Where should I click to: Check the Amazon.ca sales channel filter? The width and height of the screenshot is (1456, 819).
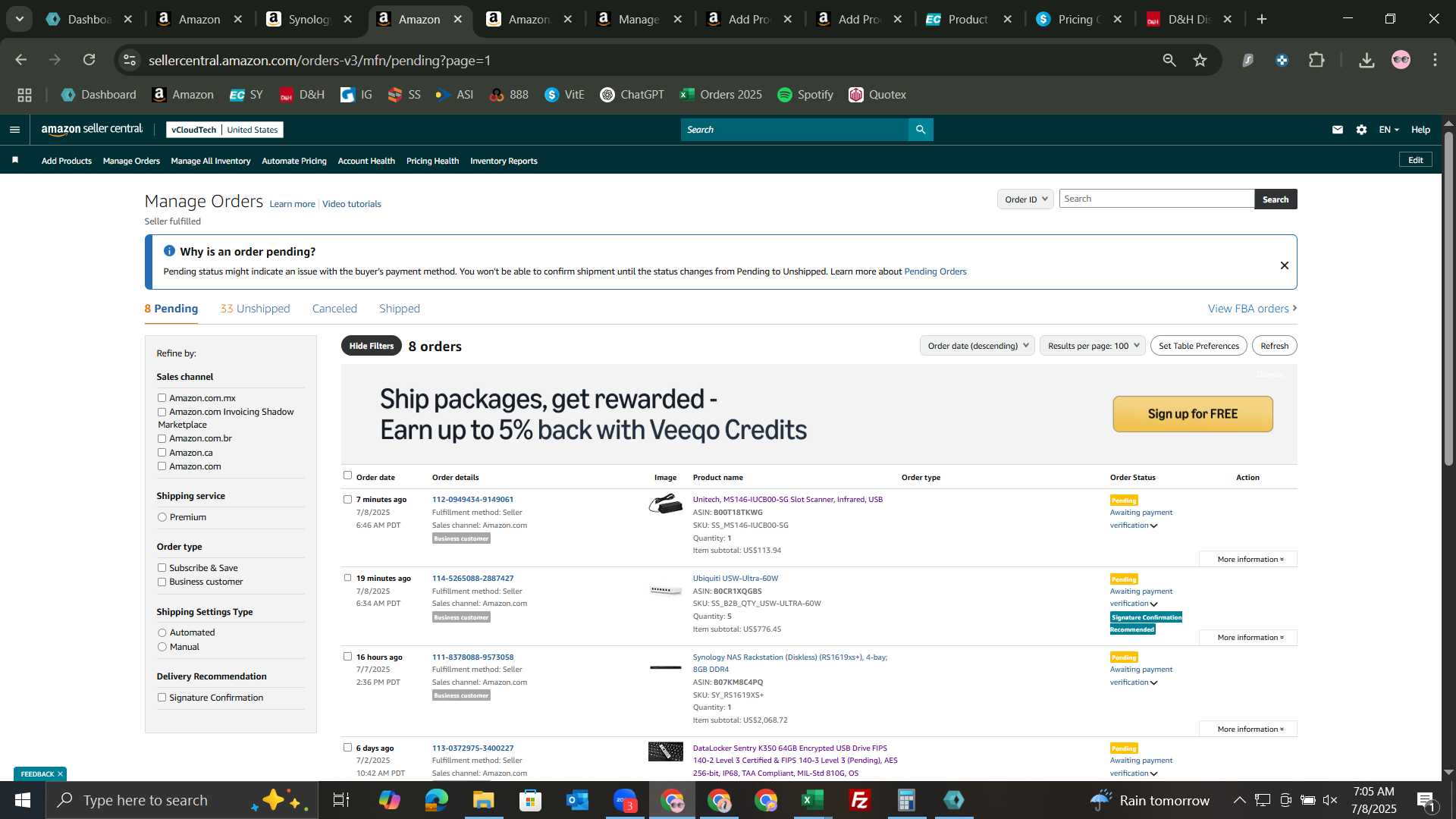click(x=162, y=453)
